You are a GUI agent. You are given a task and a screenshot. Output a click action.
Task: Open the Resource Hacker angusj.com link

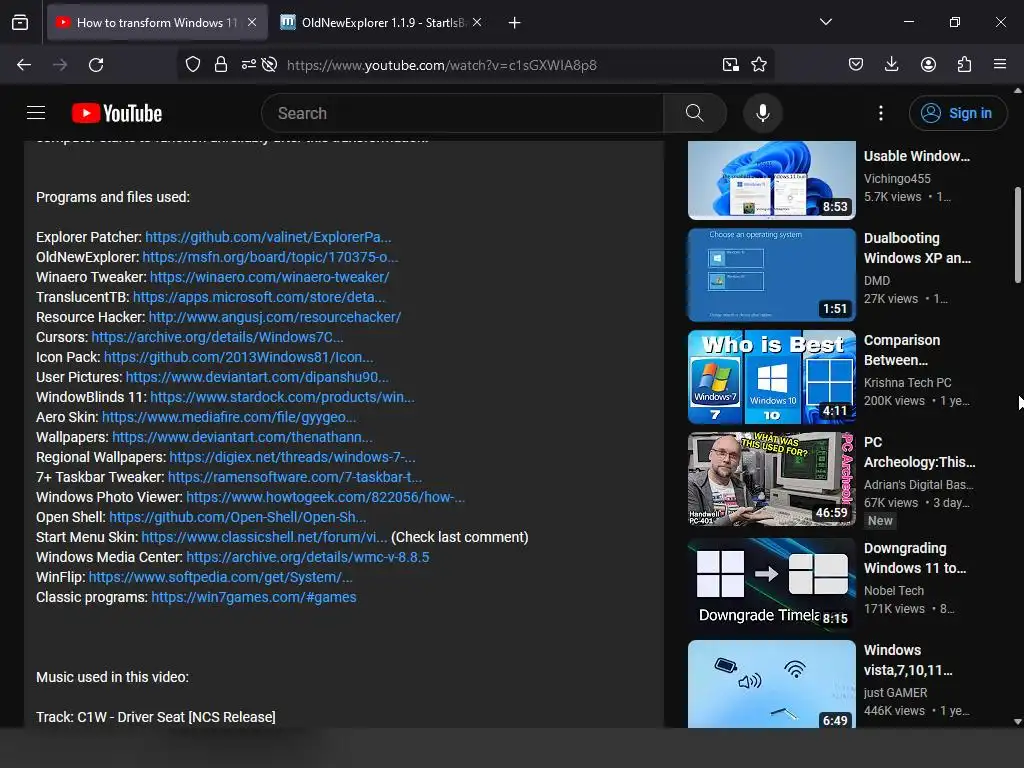pos(275,317)
